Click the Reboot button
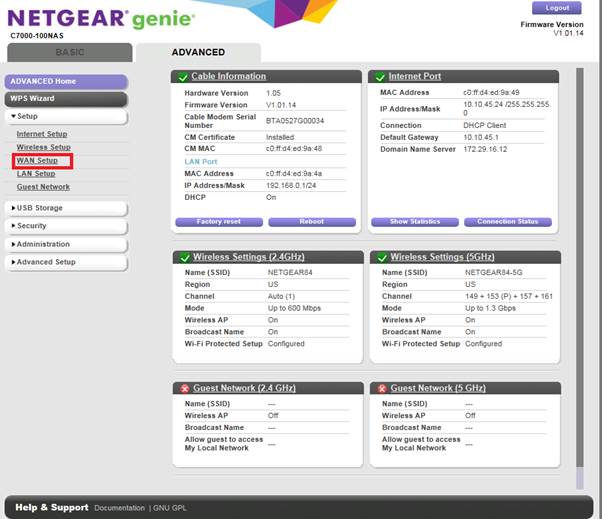602x519 pixels. (312, 222)
